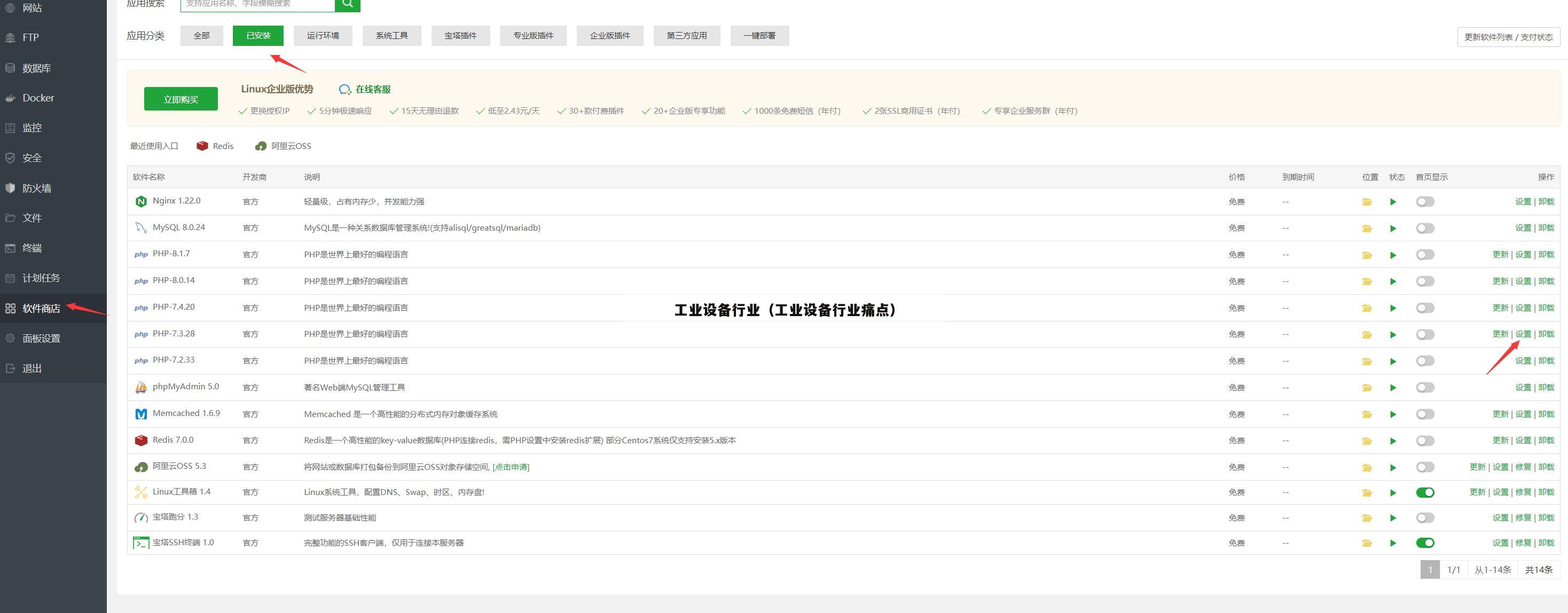
Task: Open the folder location icon for 宝塔SSH终端
Action: [x=1367, y=543]
